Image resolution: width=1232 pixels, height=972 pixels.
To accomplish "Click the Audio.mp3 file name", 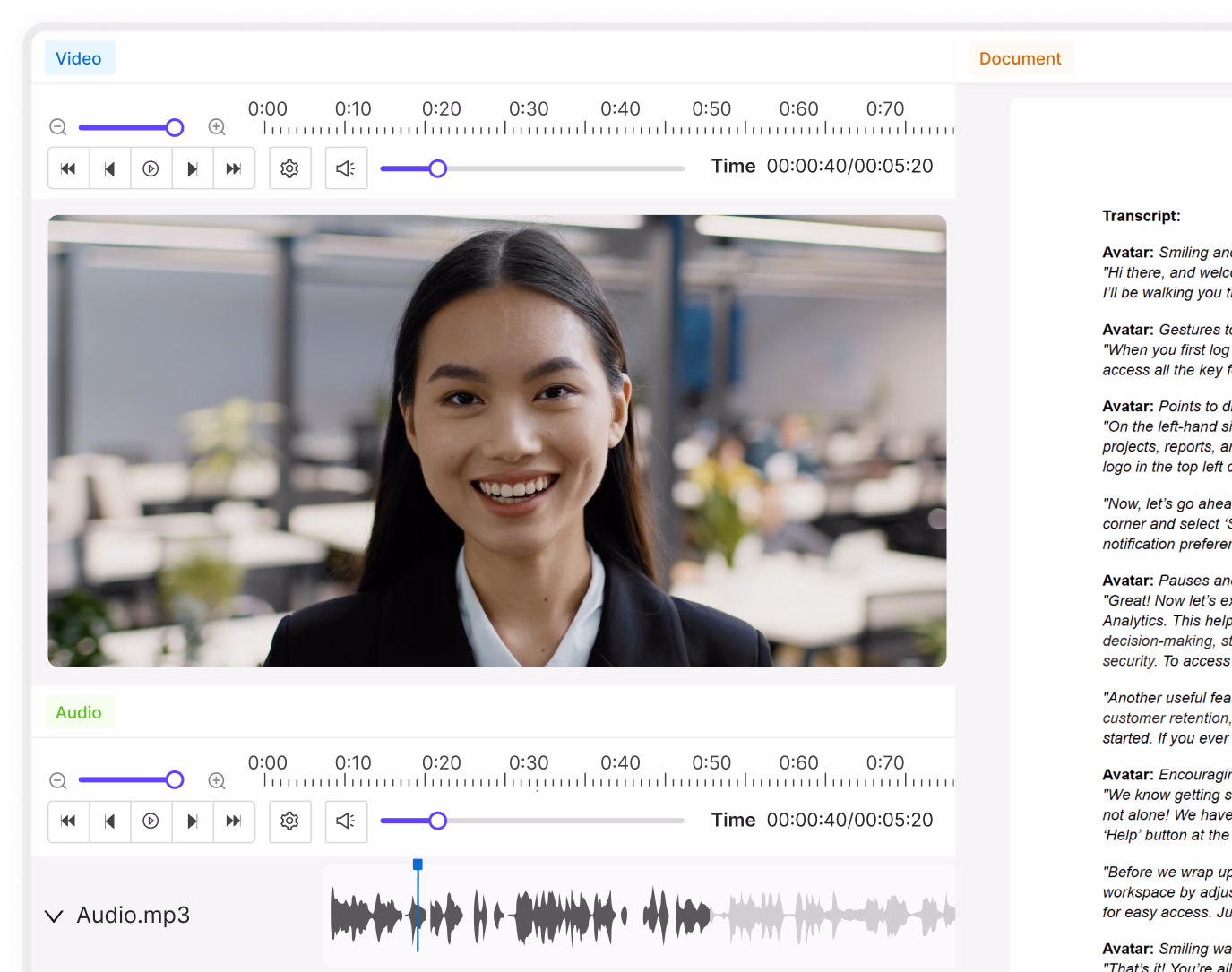I will (134, 916).
